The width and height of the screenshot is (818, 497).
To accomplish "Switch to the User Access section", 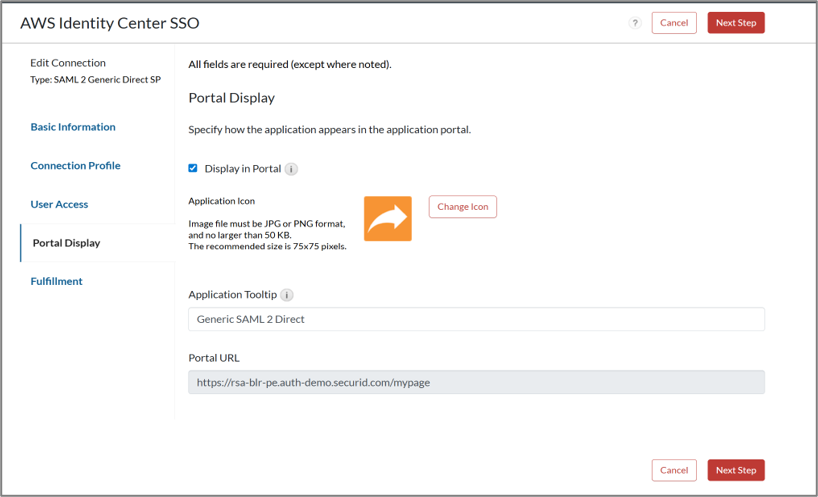I will [59, 204].
